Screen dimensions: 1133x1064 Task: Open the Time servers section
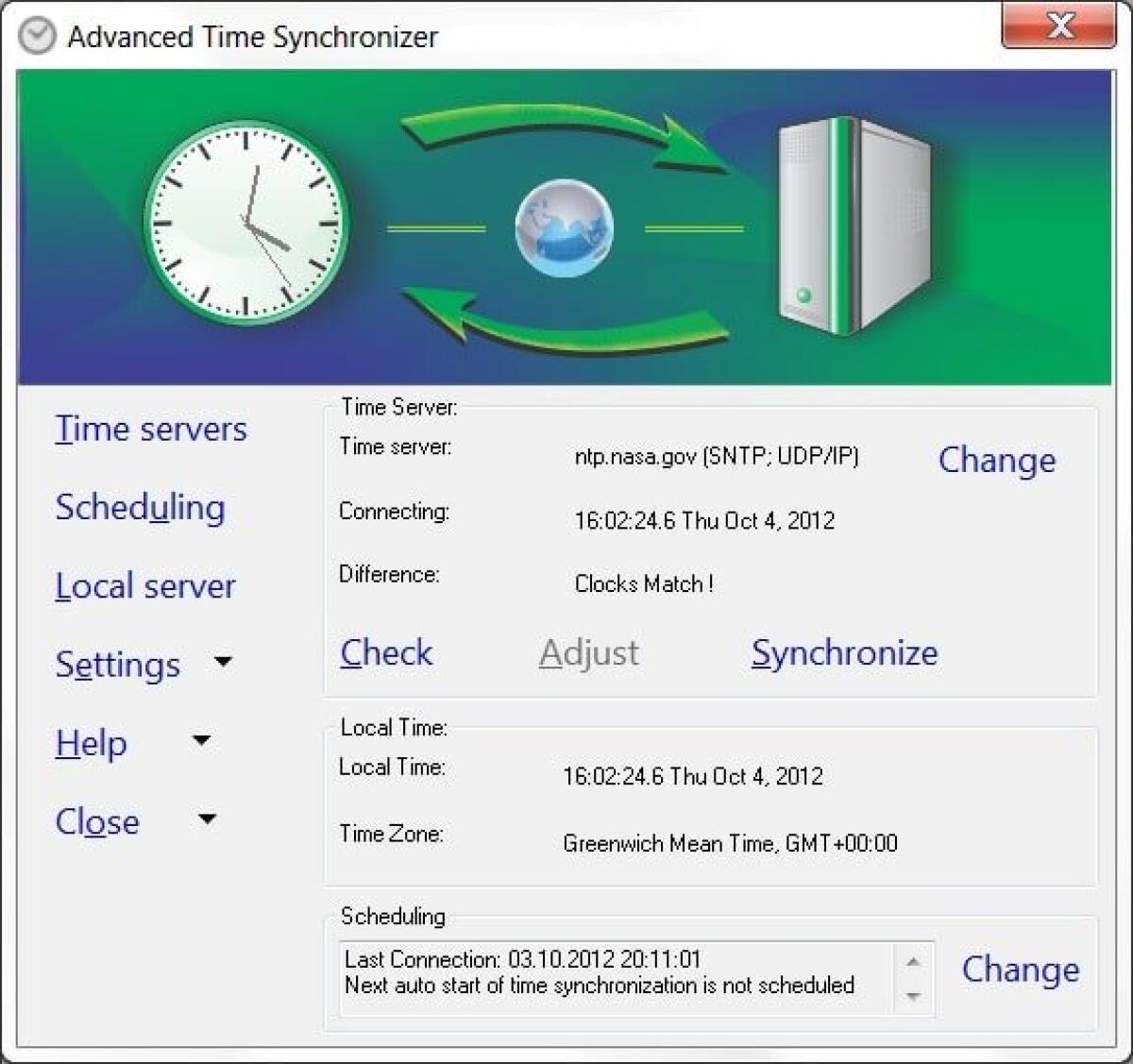tap(151, 429)
